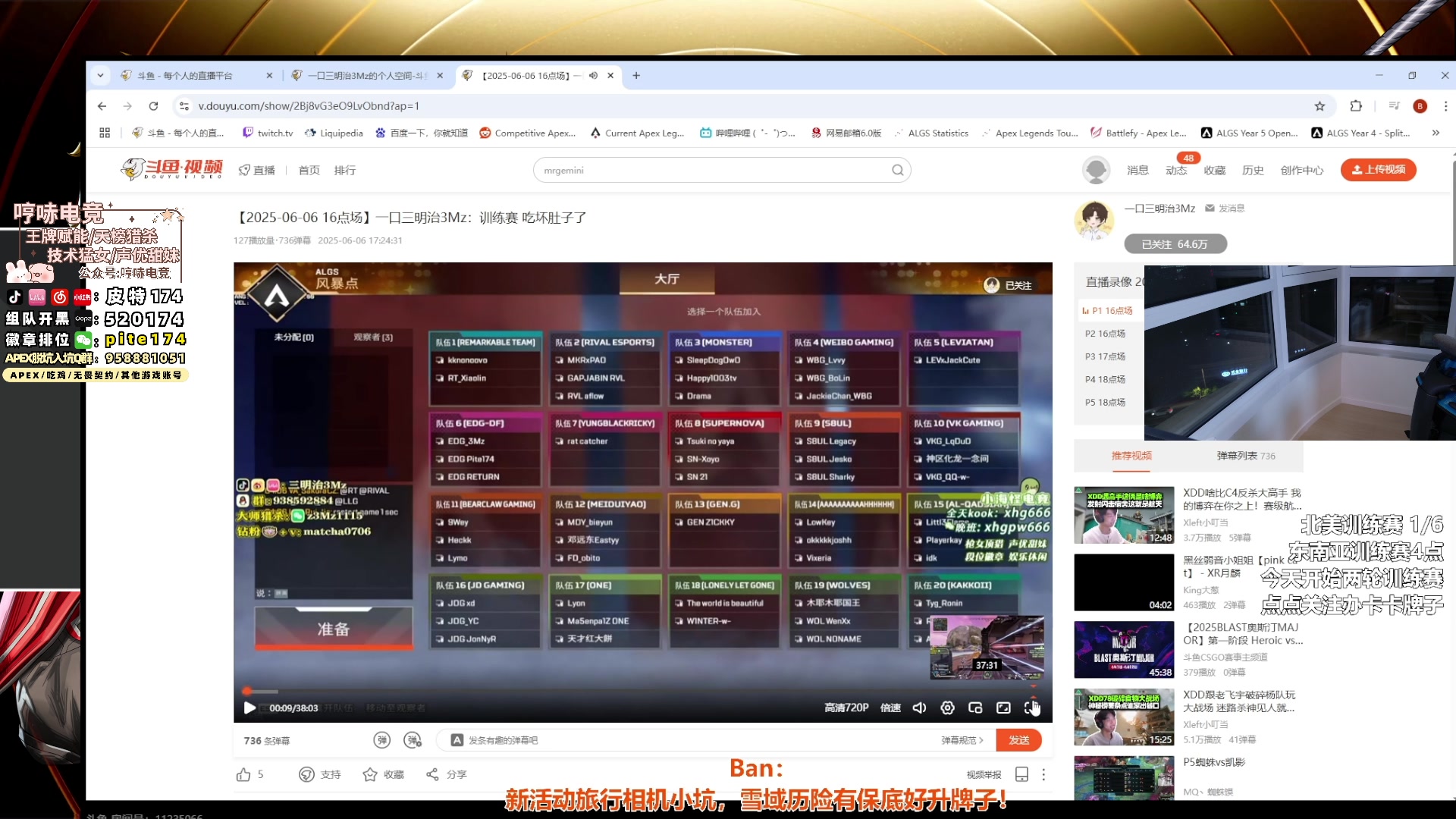Open the user avatar in header
This screenshot has width=1456, height=819.
pos(1096,170)
